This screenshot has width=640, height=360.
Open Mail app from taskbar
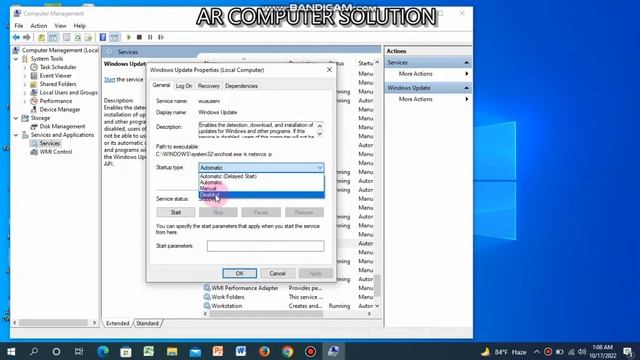[195, 351]
